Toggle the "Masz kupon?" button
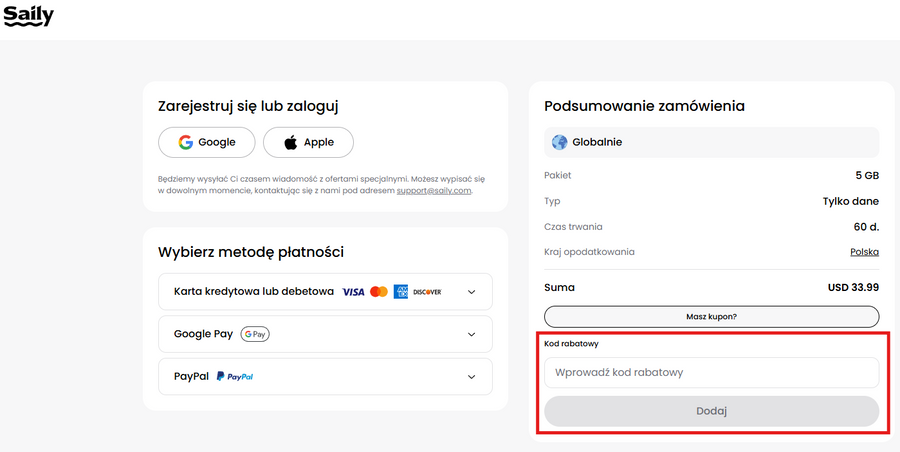 [711, 316]
